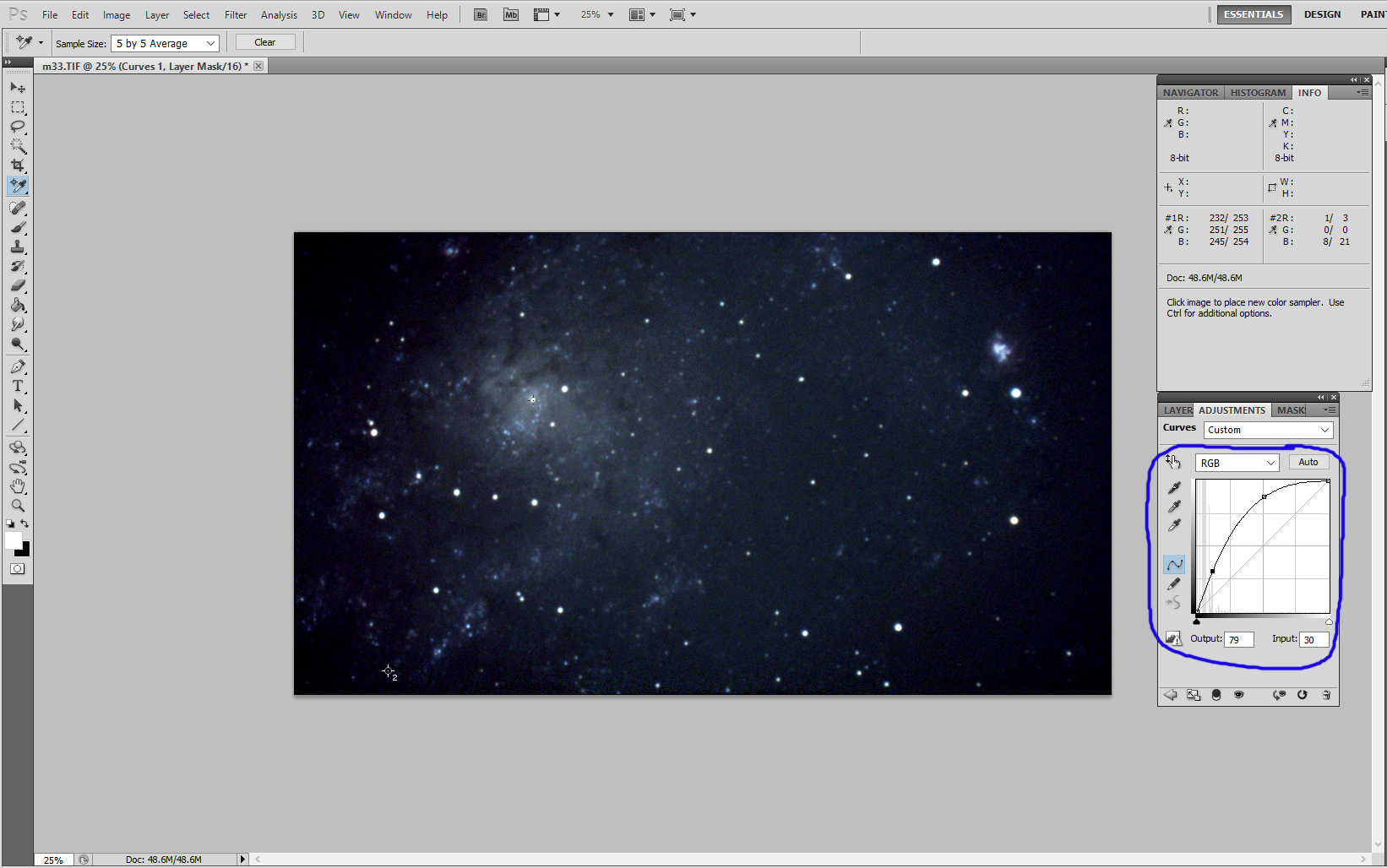Select the Eraser tool
The width and height of the screenshot is (1387, 868).
point(18,285)
